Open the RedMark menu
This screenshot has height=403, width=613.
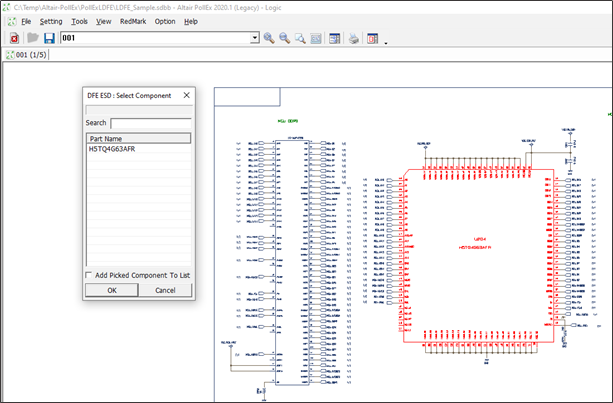(132, 21)
